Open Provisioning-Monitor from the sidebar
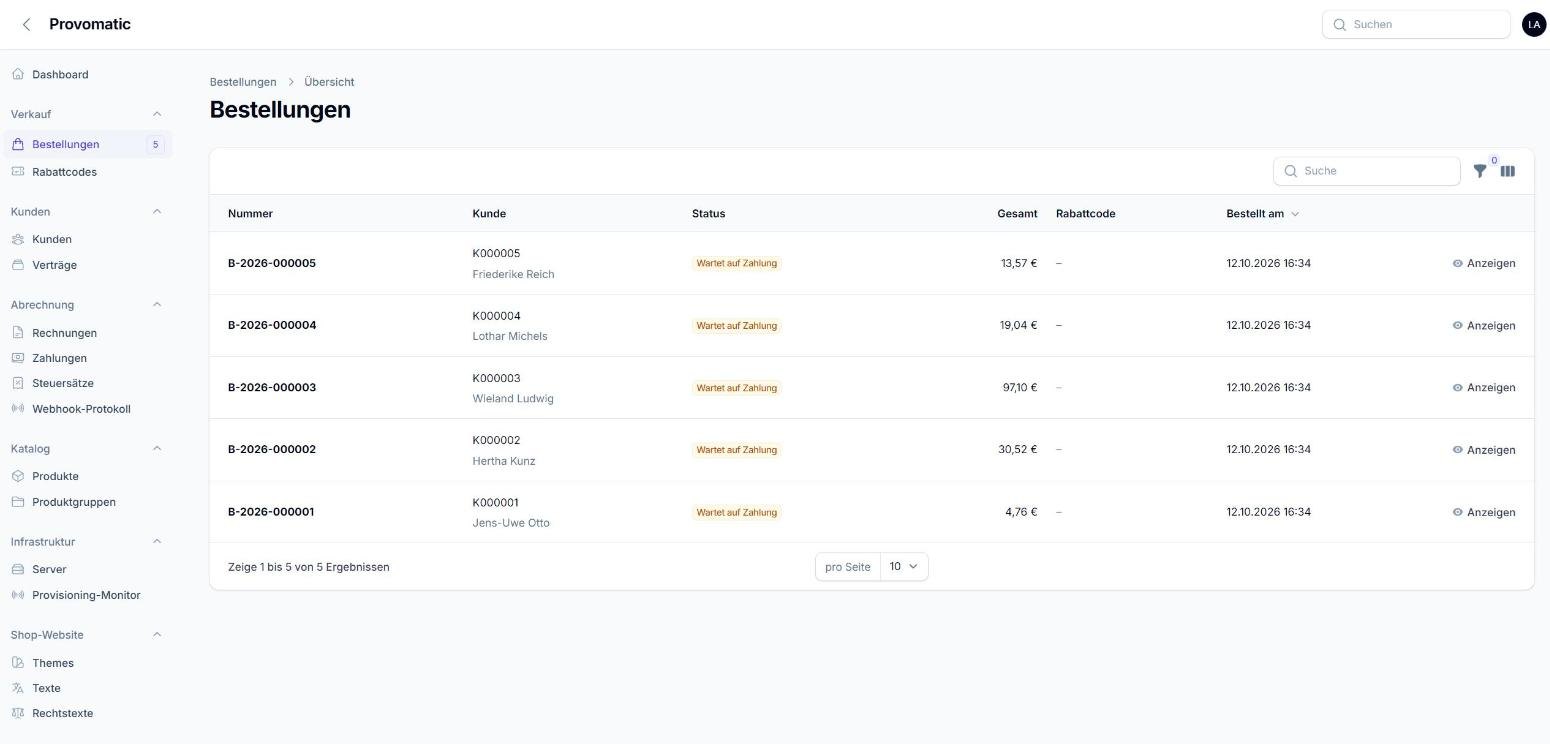1550x744 pixels. coord(86,595)
